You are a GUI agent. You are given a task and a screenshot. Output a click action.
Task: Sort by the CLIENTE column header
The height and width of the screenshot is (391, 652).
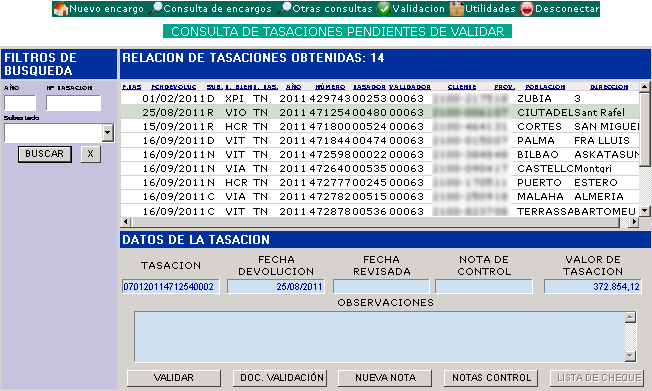point(462,87)
